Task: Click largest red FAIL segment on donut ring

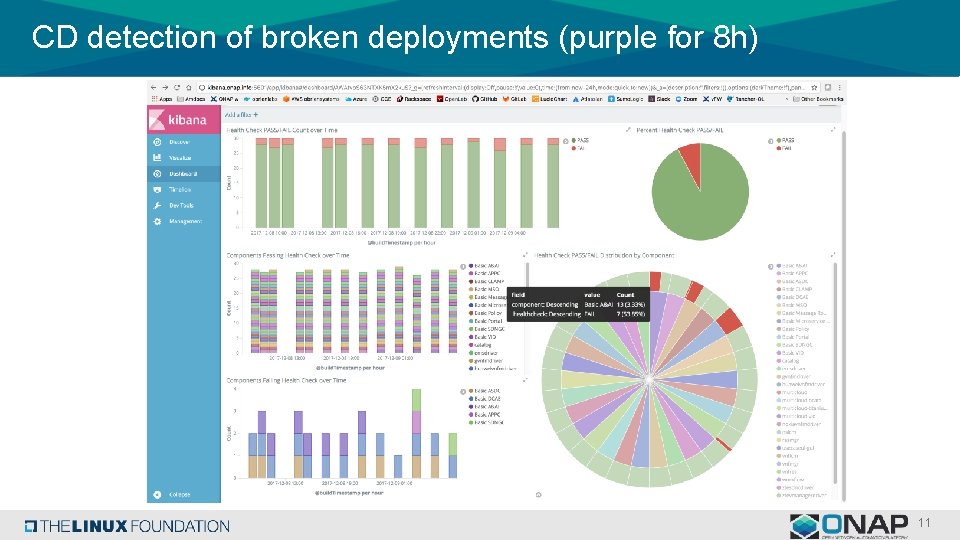Action: pyautogui.click(x=729, y=321)
